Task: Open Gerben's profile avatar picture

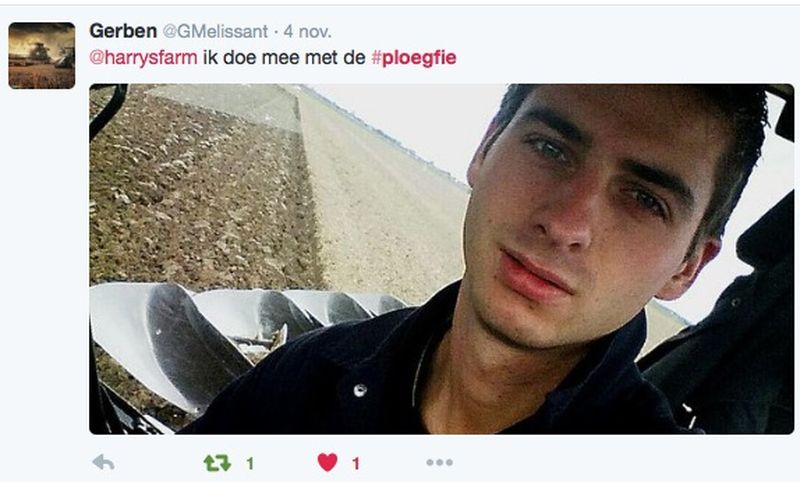Action: [x=42, y=56]
